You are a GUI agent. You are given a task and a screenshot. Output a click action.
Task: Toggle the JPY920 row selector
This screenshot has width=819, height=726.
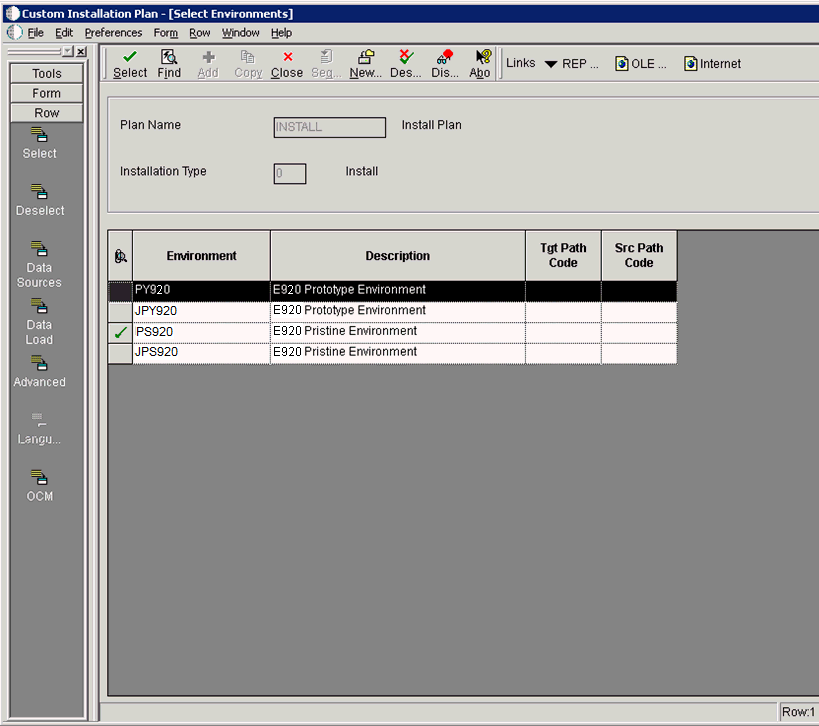[120, 312]
